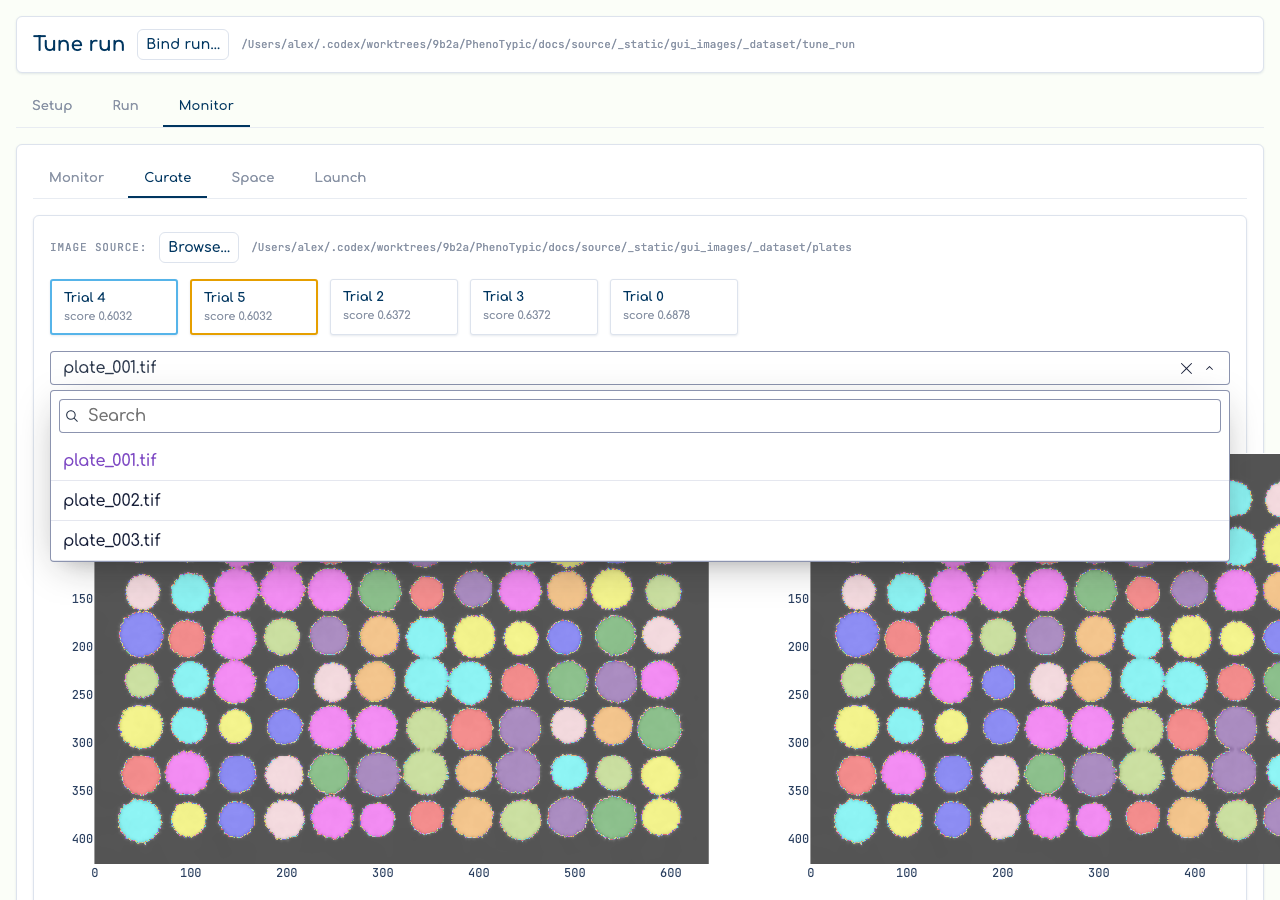Screen dimensions: 1280x900
Task: Click the IMAGE SOURCE label
Action: 98,247
